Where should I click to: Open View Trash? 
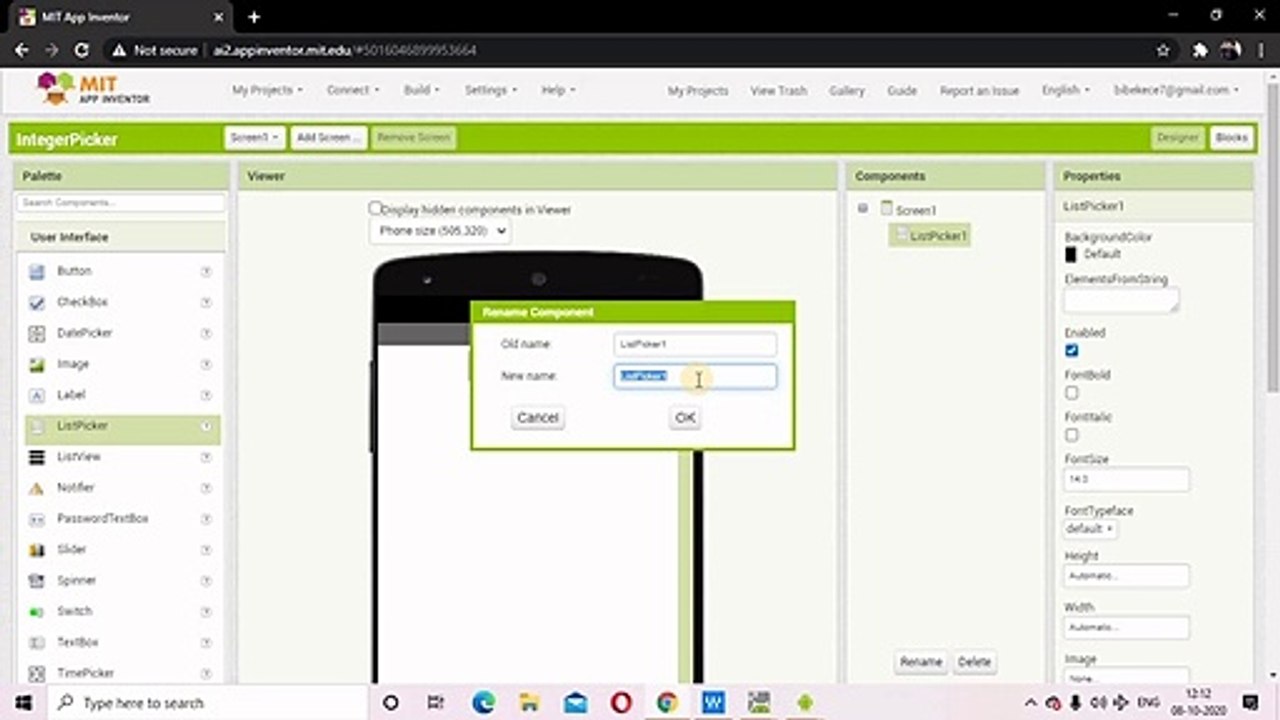[x=778, y=91]
